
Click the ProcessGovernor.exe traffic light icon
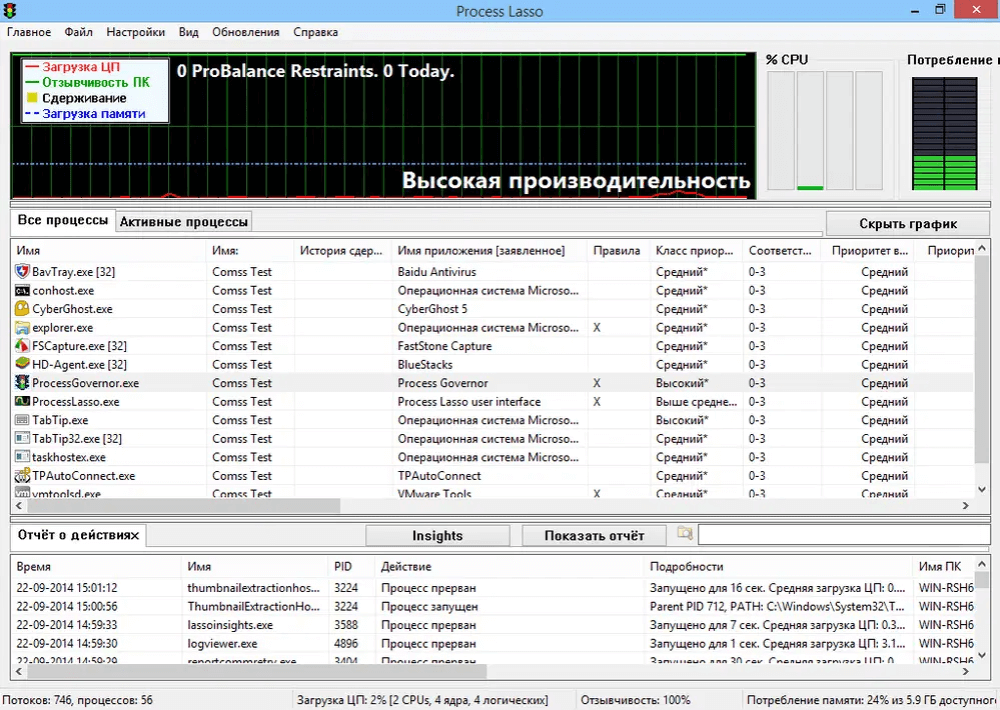tap(23, 383)
